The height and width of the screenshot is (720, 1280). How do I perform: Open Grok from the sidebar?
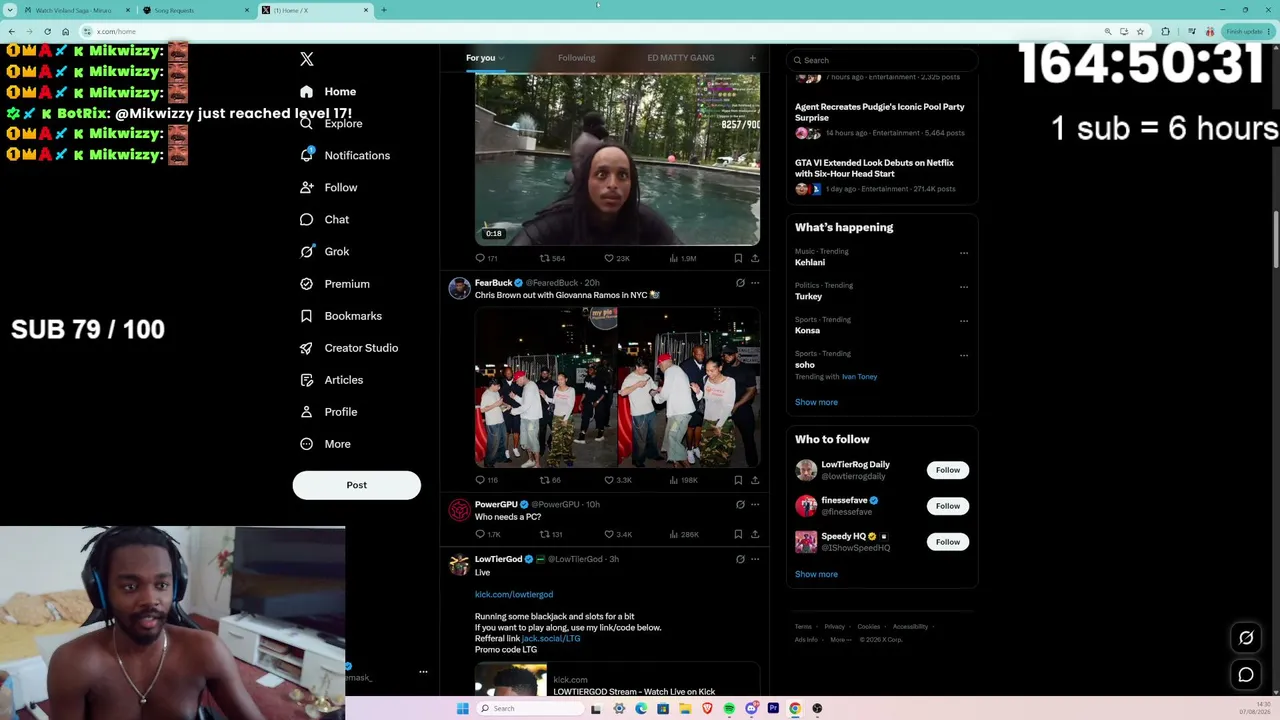[x=324, y=251]
